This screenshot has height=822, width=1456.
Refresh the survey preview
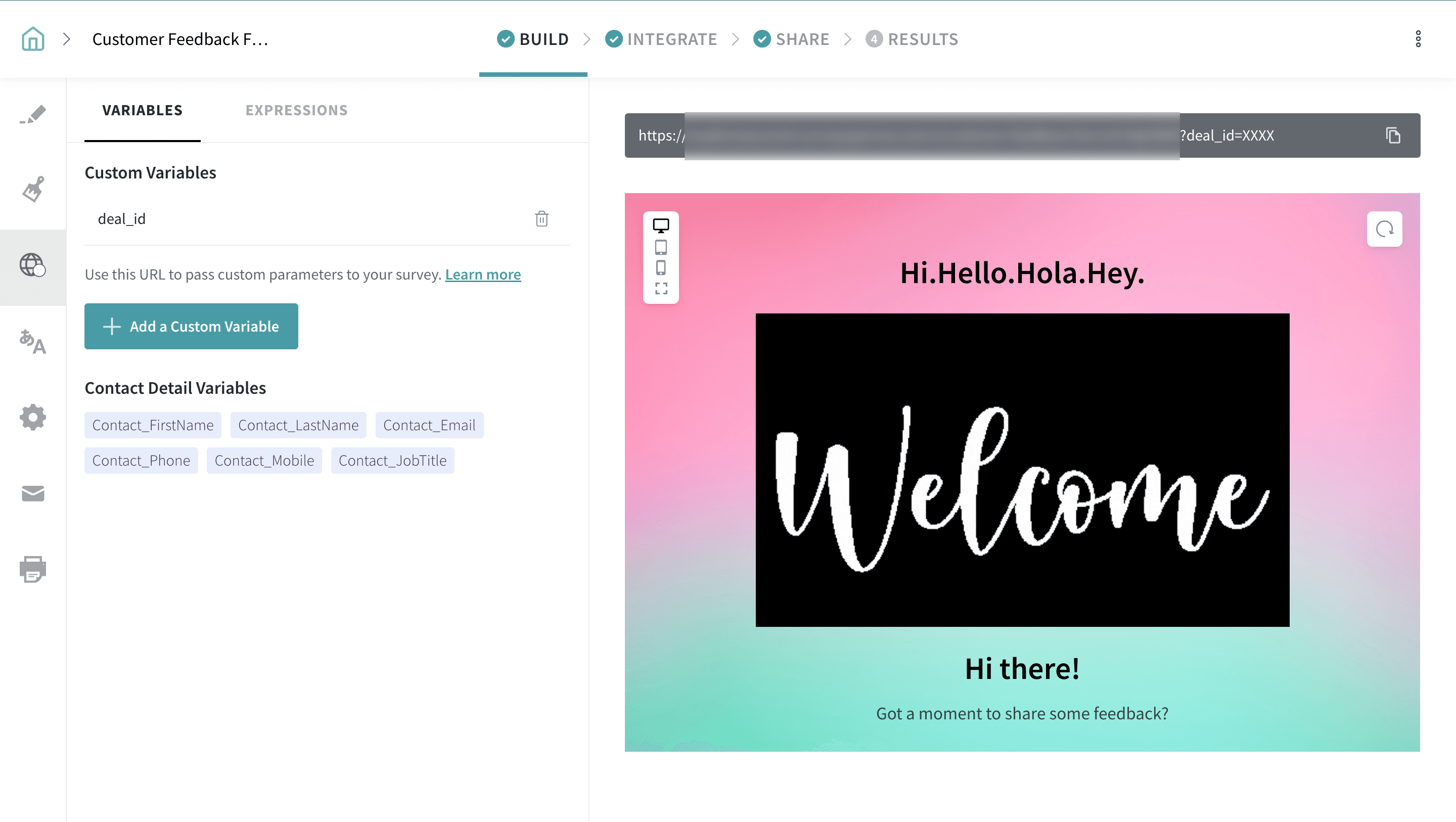pos(1384,229)
